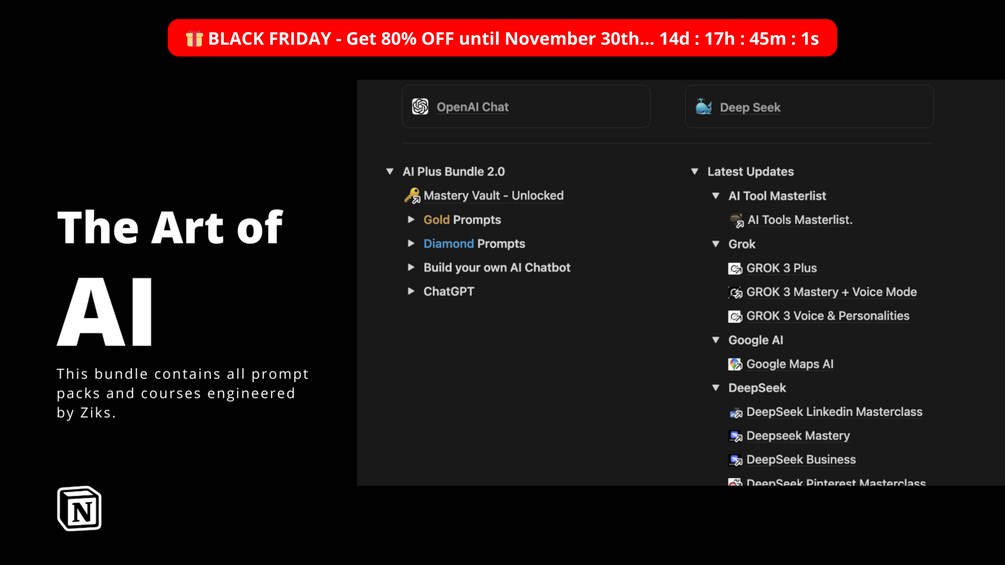1005x565 pixels.
Task: Collapse the Grok toggle list
Action: (x=716, y=244)
